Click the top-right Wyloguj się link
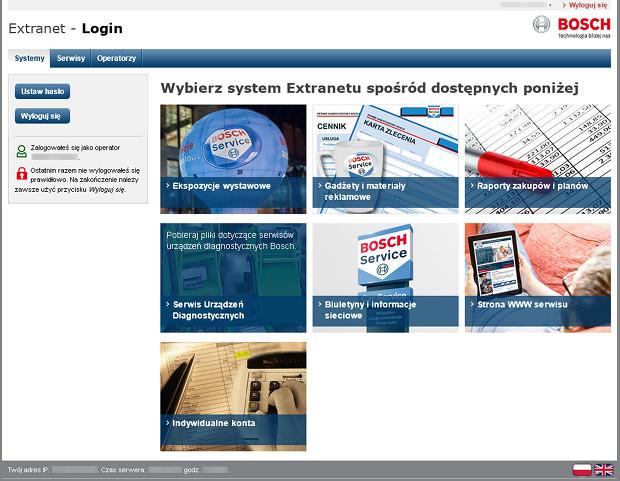The image size is (620, 481). click(585, 5)
